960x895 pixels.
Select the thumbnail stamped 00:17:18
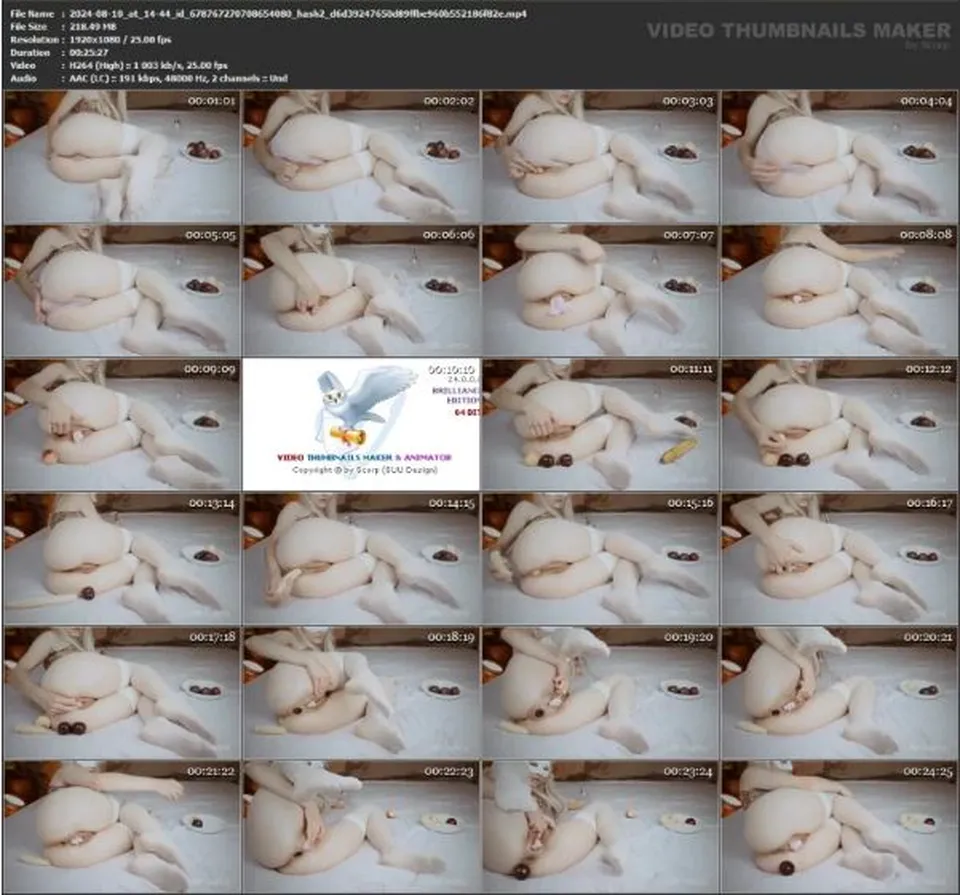(x=122, y=693)
